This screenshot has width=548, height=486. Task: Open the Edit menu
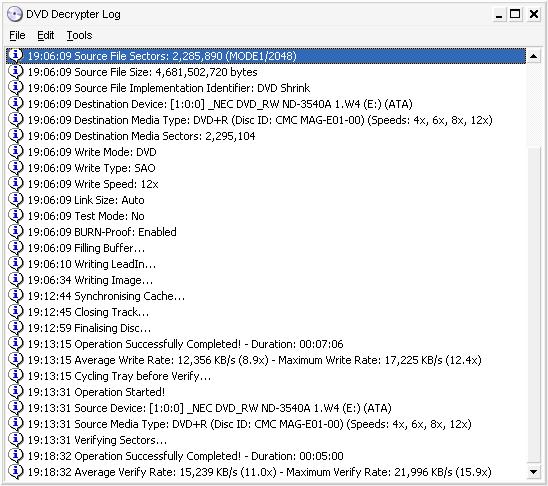tap(45, 35)
